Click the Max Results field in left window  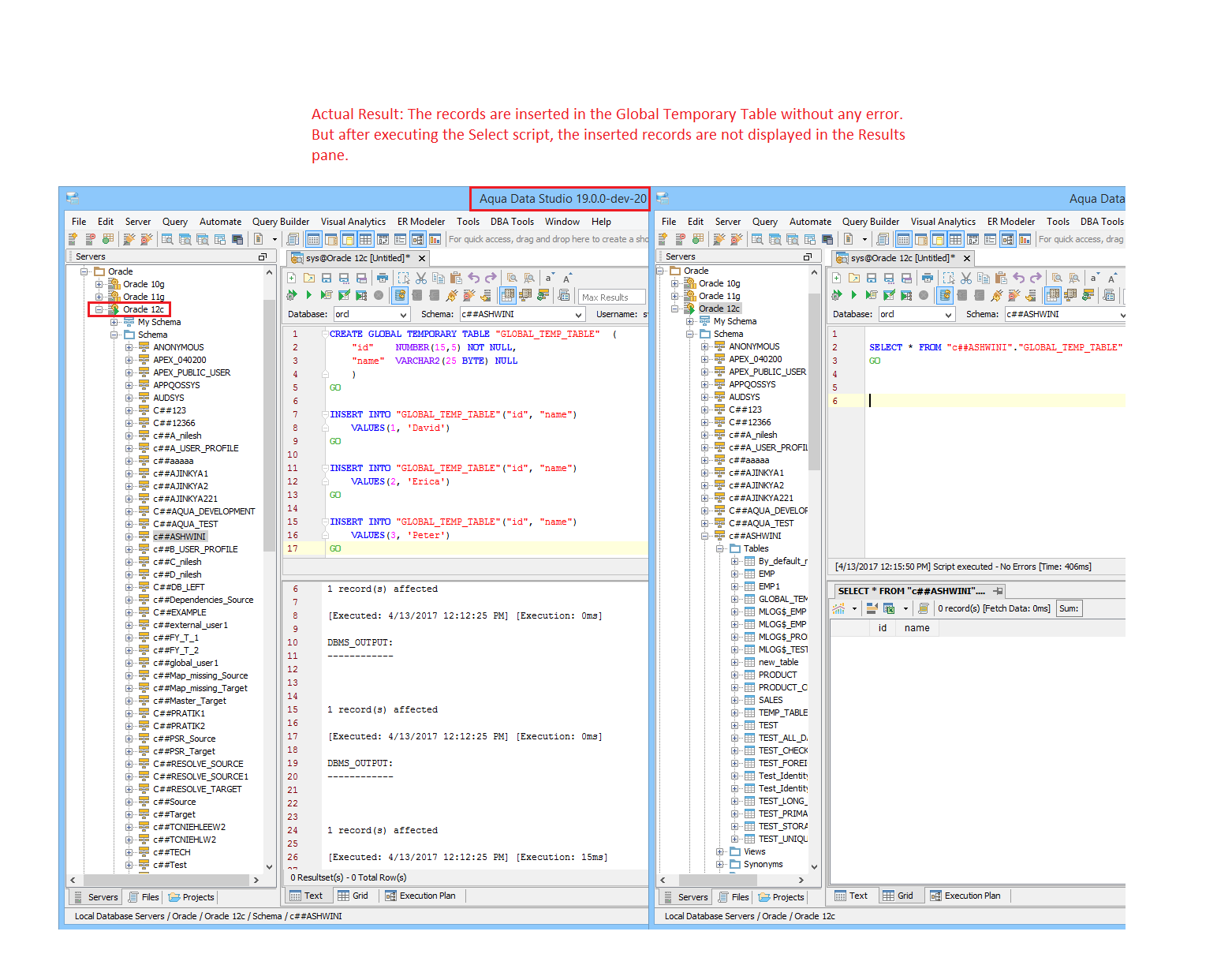pyautogui.click(x=611, y=297)
